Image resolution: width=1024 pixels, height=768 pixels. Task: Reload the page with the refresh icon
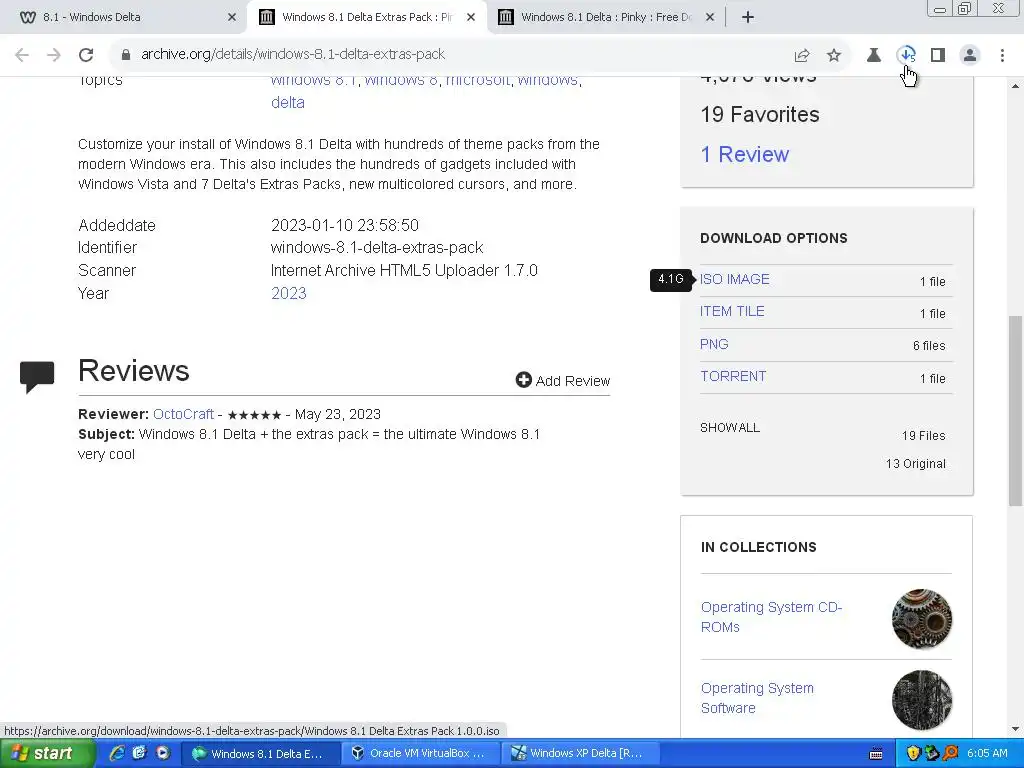pyautogui.click(x=86, y=55)
